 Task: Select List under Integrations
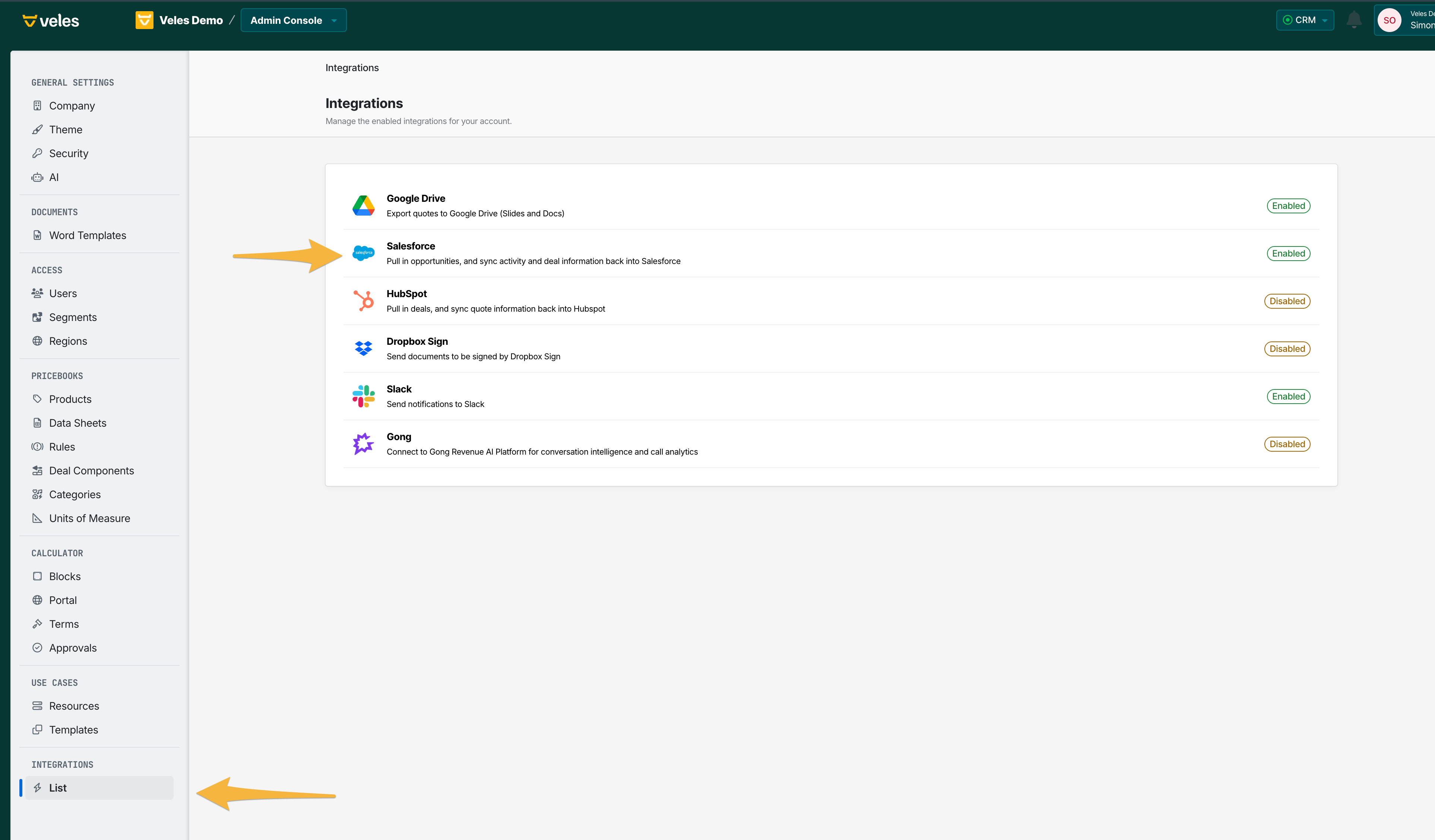[x=99, y=788]
